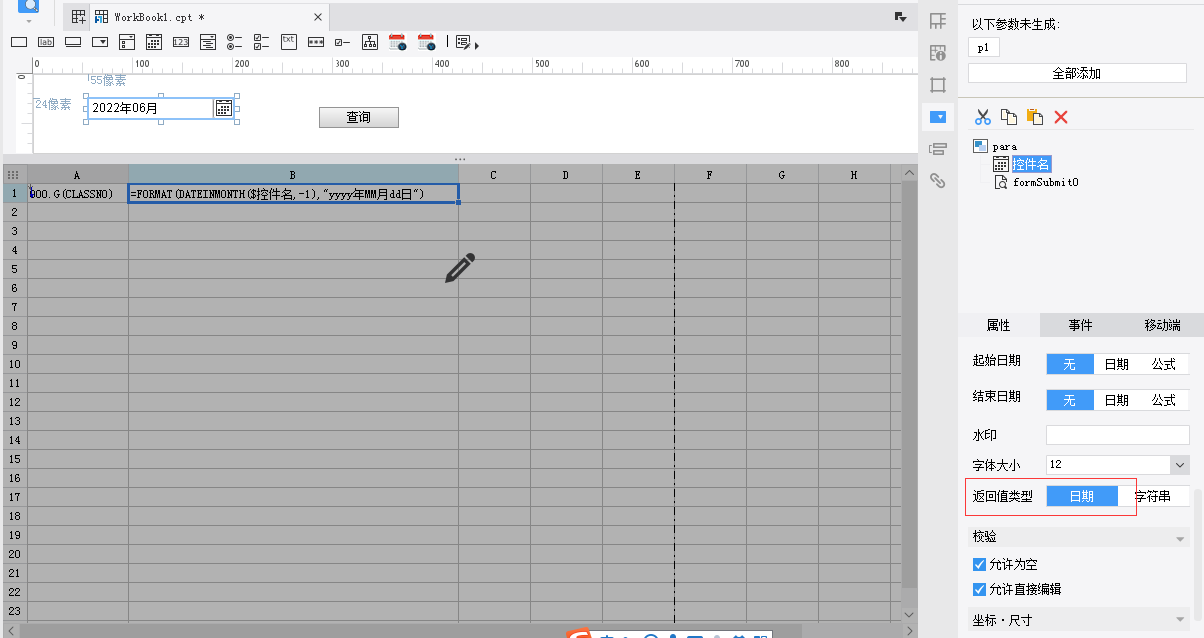
Task: Open the widget settings sidebar panel
Action: (x=938, y=117)
